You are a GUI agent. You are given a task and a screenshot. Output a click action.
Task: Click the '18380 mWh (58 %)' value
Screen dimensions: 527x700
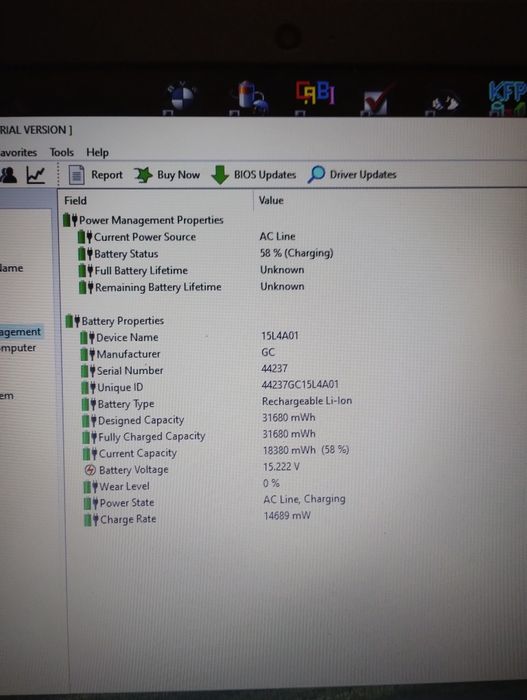(x=306, y=450)
